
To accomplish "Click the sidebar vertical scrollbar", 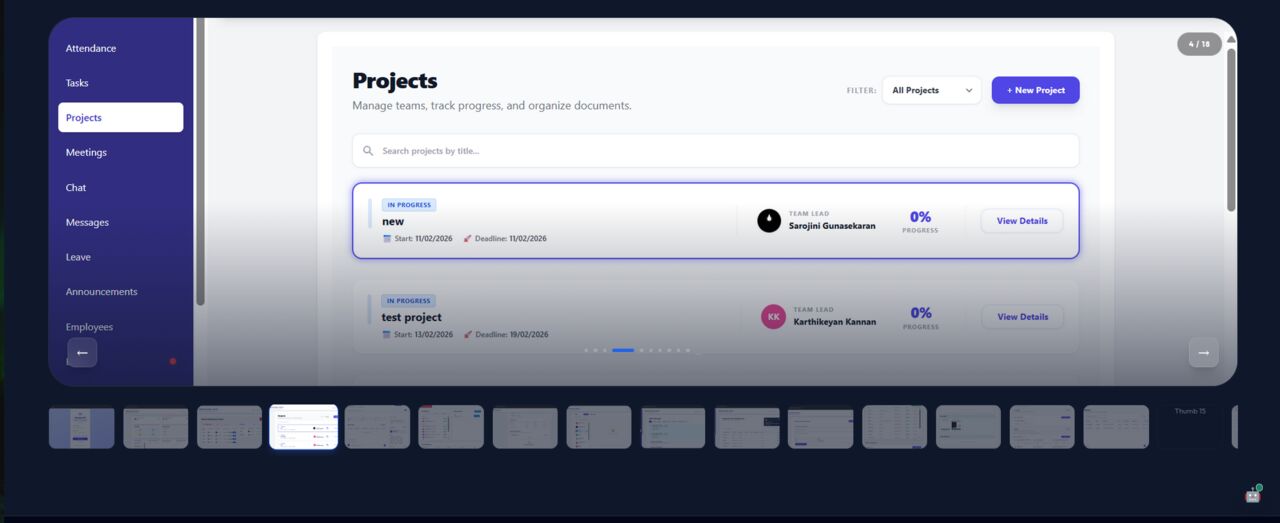I will (x=200, y=162).
